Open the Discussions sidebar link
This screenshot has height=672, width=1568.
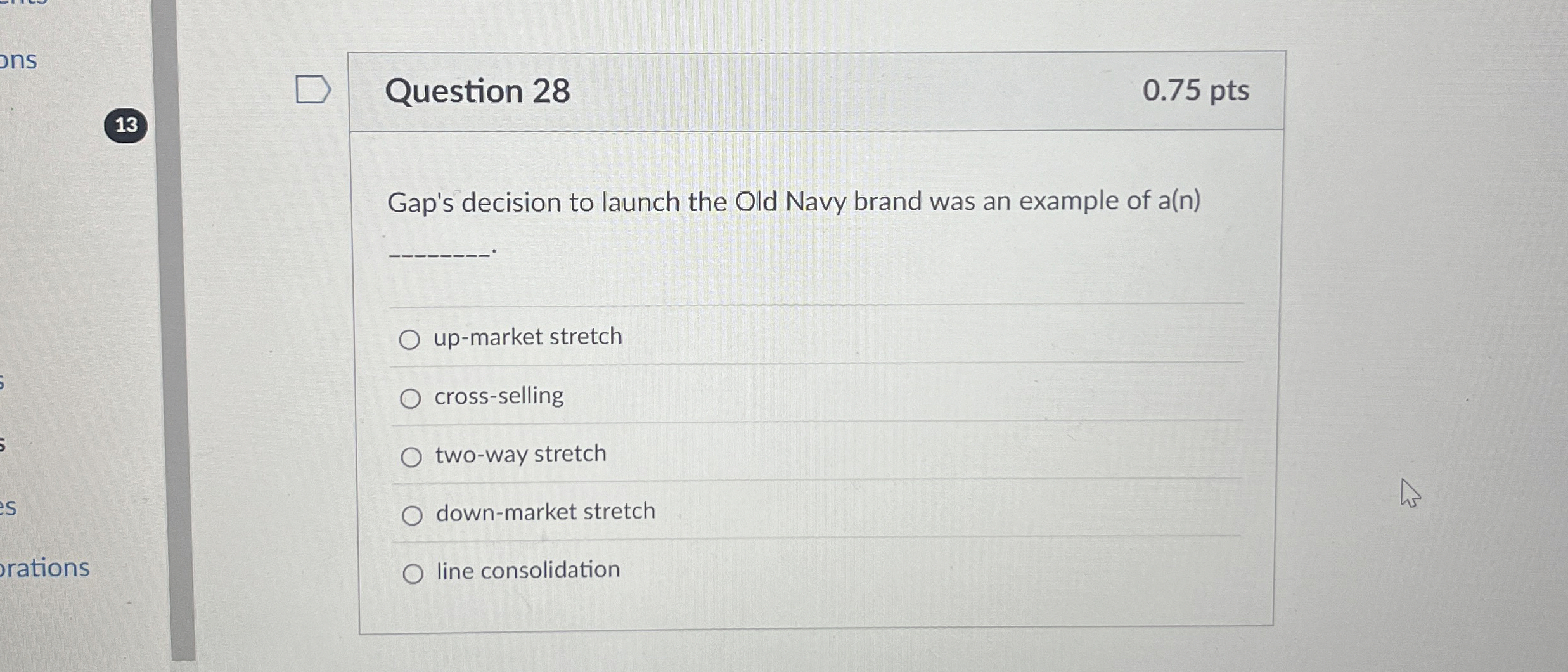19,61
